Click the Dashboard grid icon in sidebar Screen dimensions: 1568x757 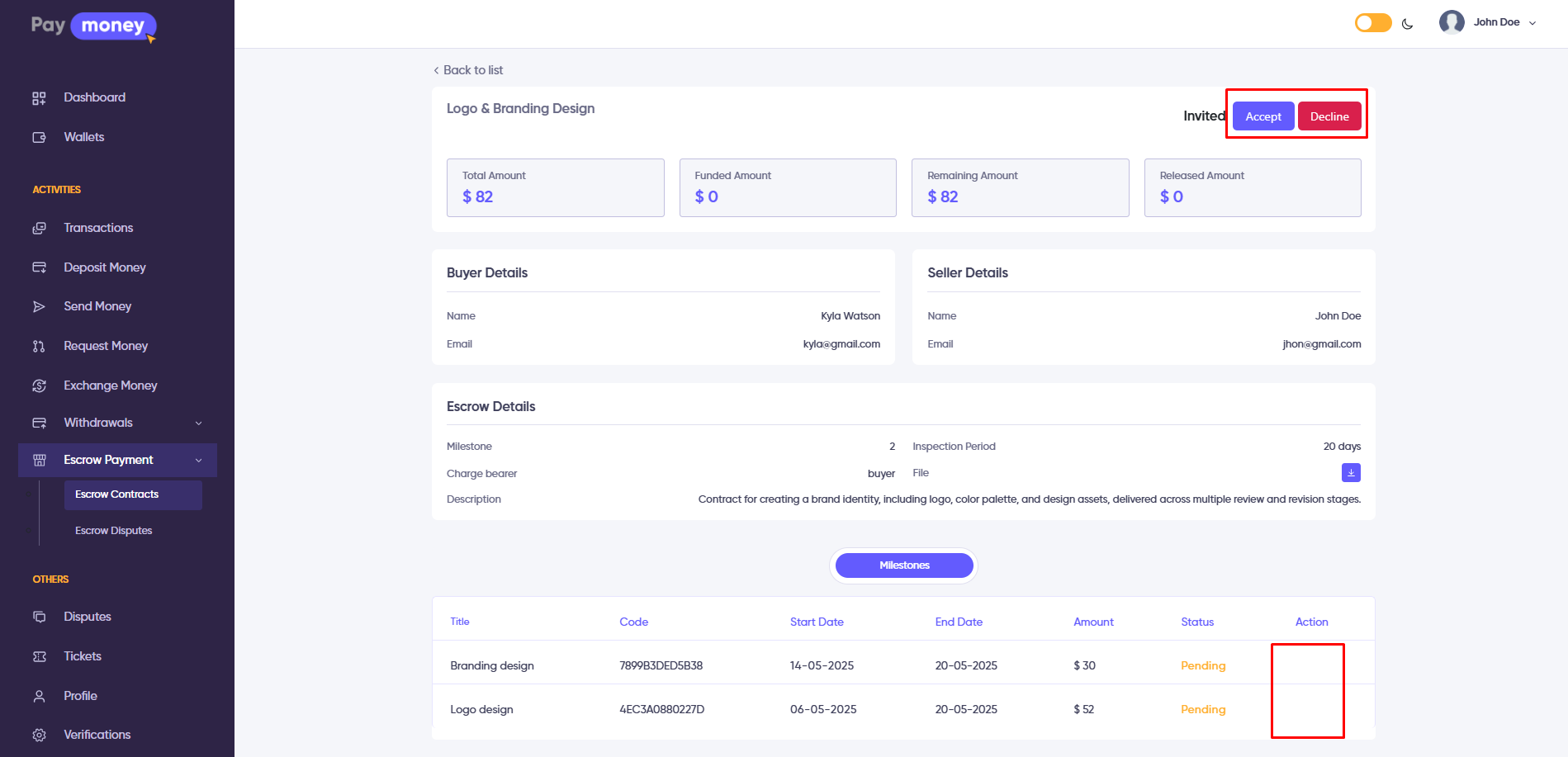click(x=39, y=98)
